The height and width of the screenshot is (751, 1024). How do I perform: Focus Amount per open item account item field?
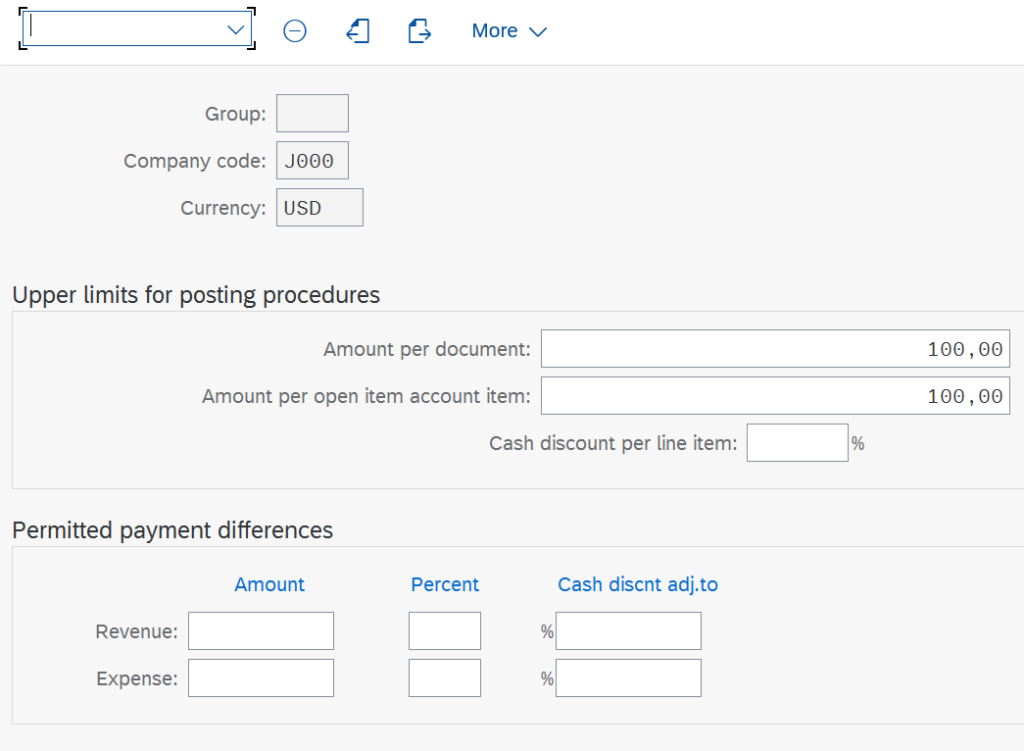(x=774, y=396)
